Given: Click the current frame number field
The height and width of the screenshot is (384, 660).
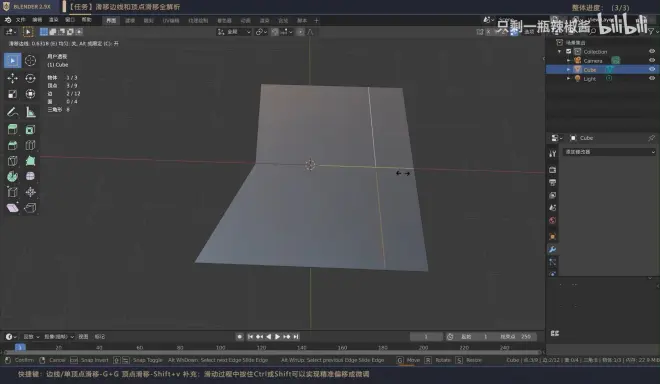Looking at the screenshot, I should point(426,336).
